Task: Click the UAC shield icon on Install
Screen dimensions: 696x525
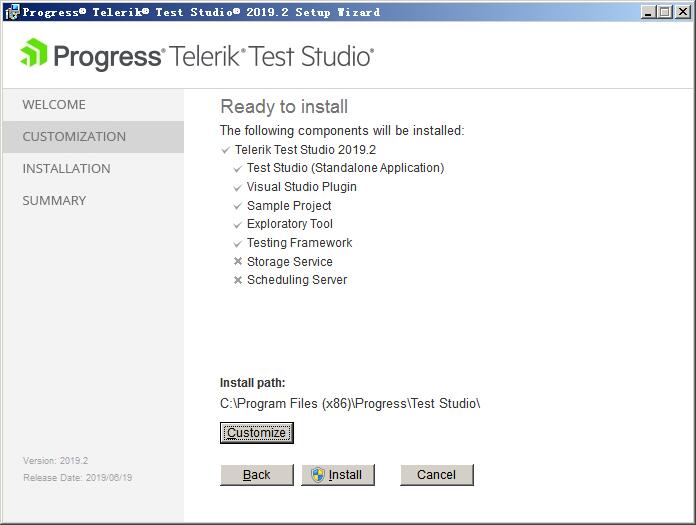Action: pyautogui.click(x=318, y=475)
